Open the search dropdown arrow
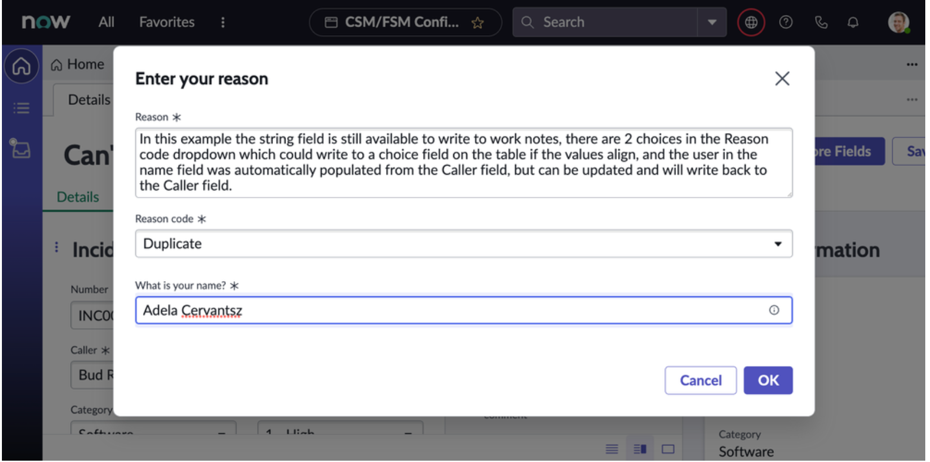Screen dimensions: 930x462 click(712, 22)
